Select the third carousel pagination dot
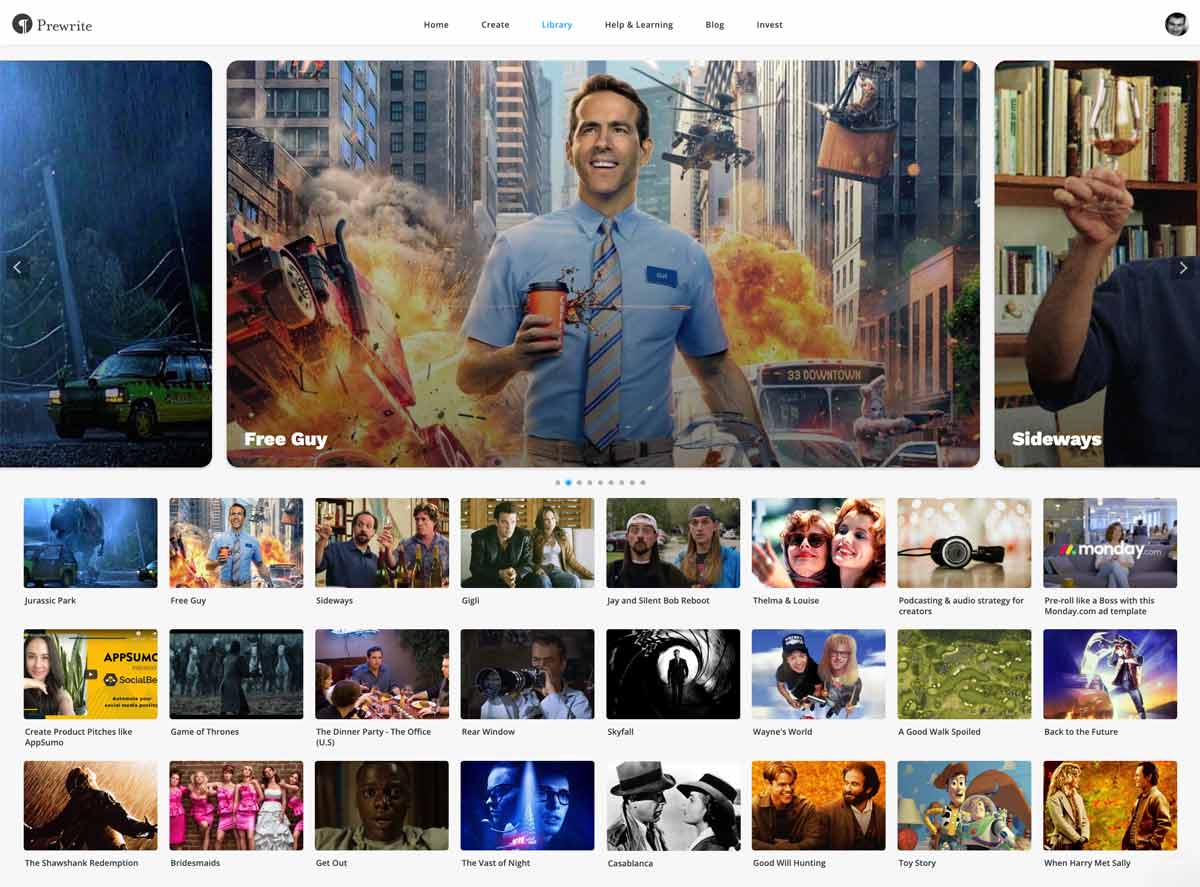Viewport: 1200px width, 887px height. point(579,483)
